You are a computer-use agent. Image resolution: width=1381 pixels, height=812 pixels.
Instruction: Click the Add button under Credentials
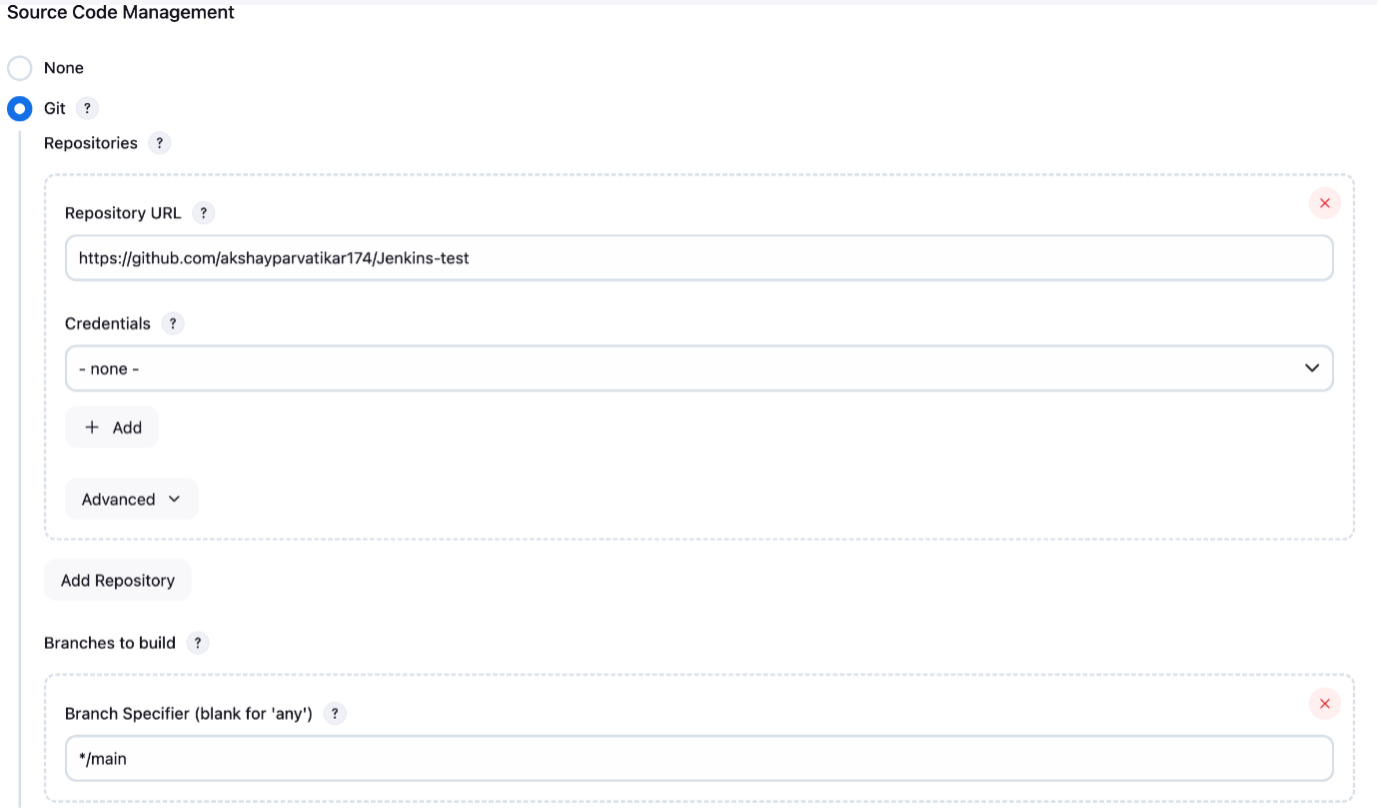(x=111, y=427)
